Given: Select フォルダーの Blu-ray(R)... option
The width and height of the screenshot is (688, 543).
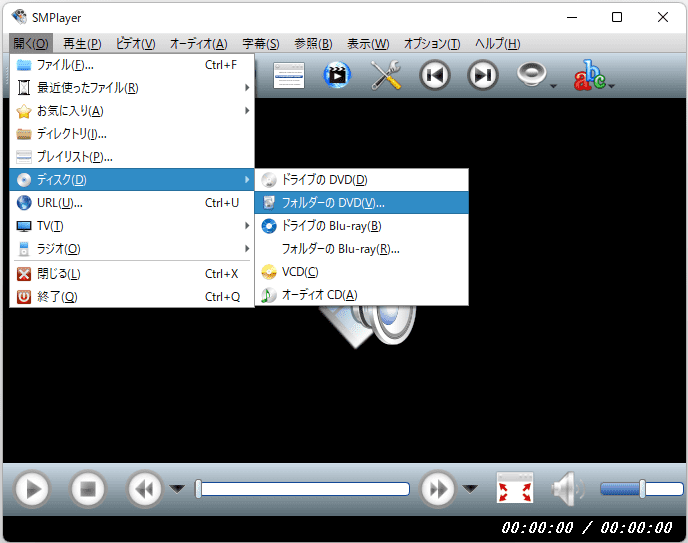Looking at the screenshot, I should pos(362,249).
